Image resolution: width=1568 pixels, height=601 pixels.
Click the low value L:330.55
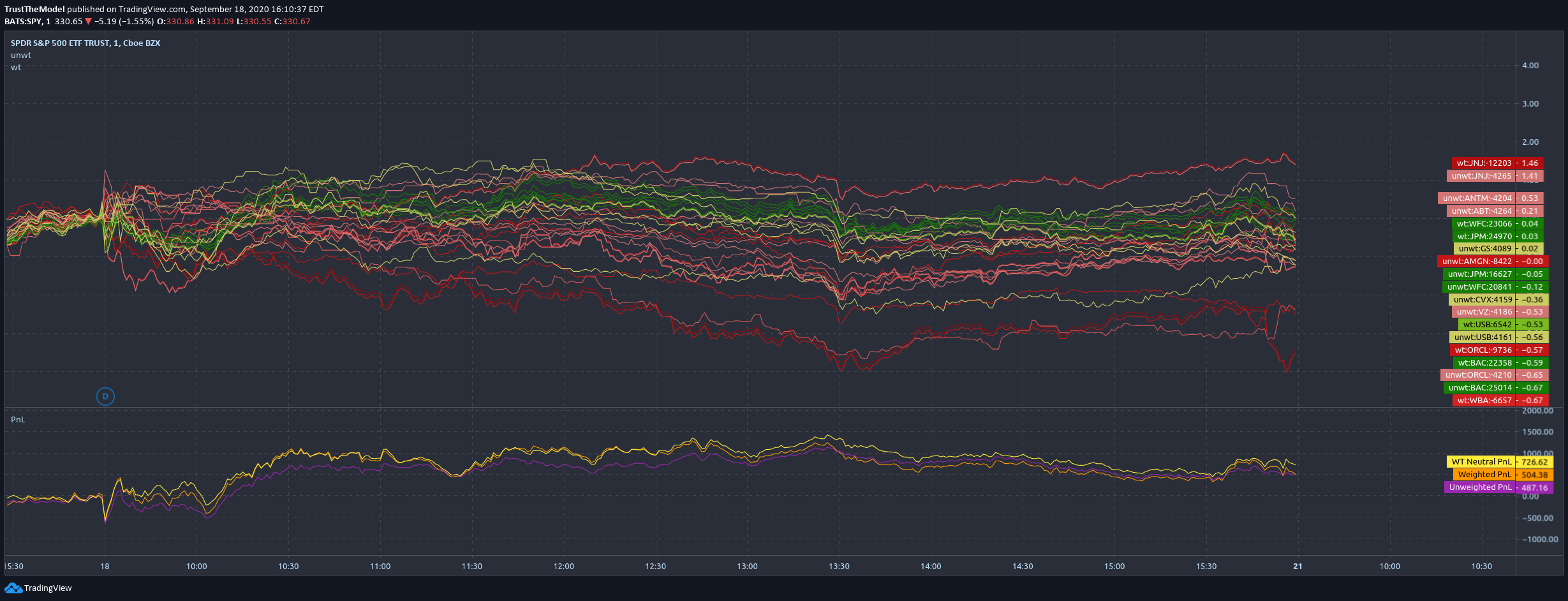pyautogui.click(x=254, y=21)
